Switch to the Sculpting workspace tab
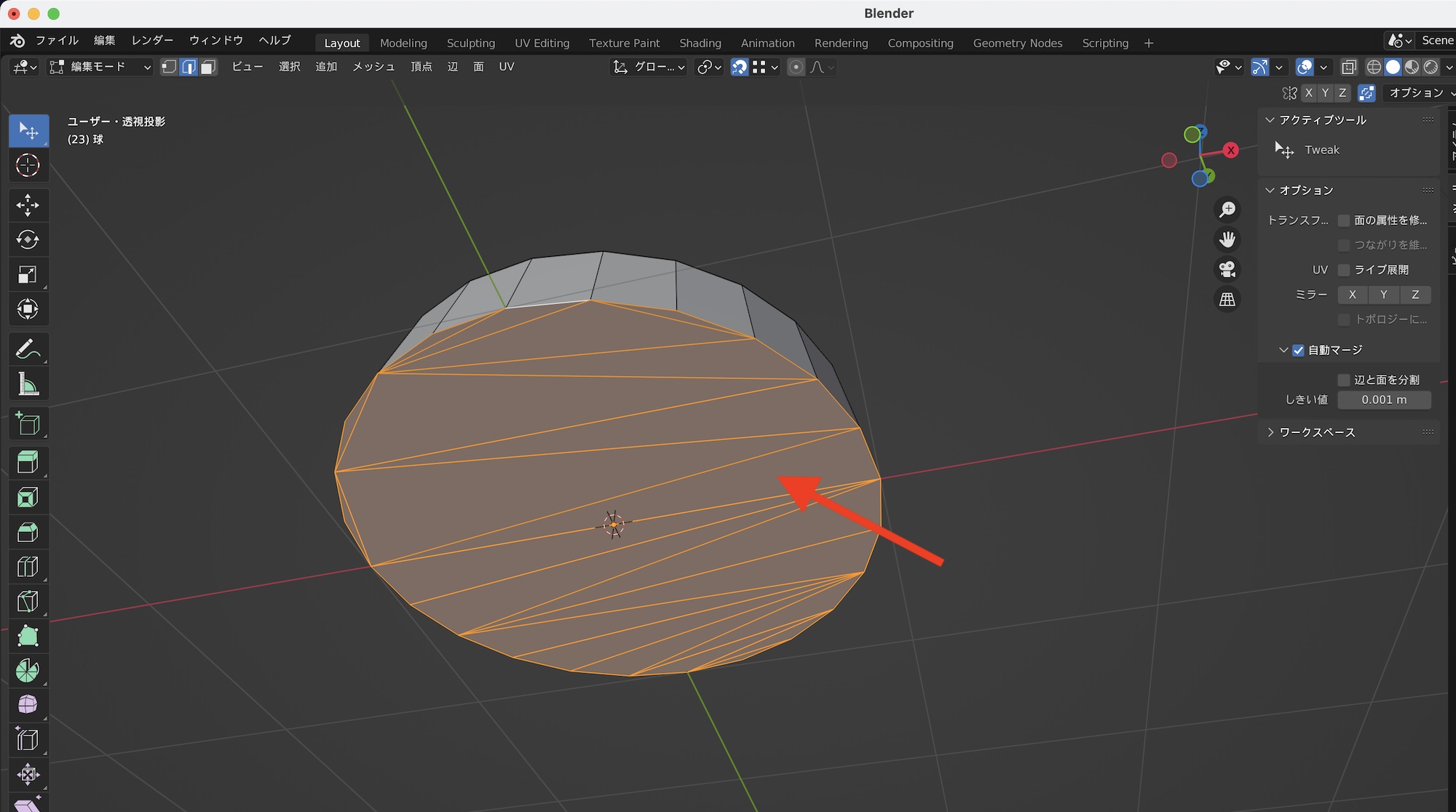The height and width of the screenshot is (812, 1456). click(x=470, y=43)
